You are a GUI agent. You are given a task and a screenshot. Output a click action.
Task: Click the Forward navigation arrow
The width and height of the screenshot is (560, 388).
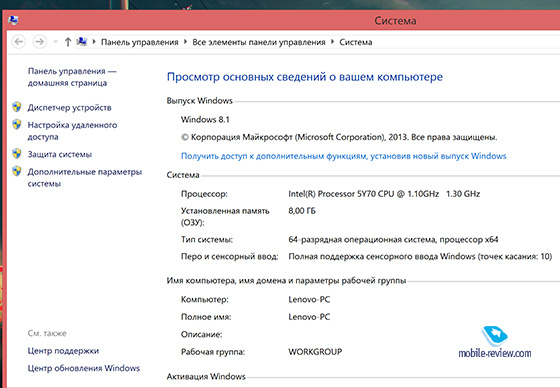pyautogui.click(x=39, y=42)
